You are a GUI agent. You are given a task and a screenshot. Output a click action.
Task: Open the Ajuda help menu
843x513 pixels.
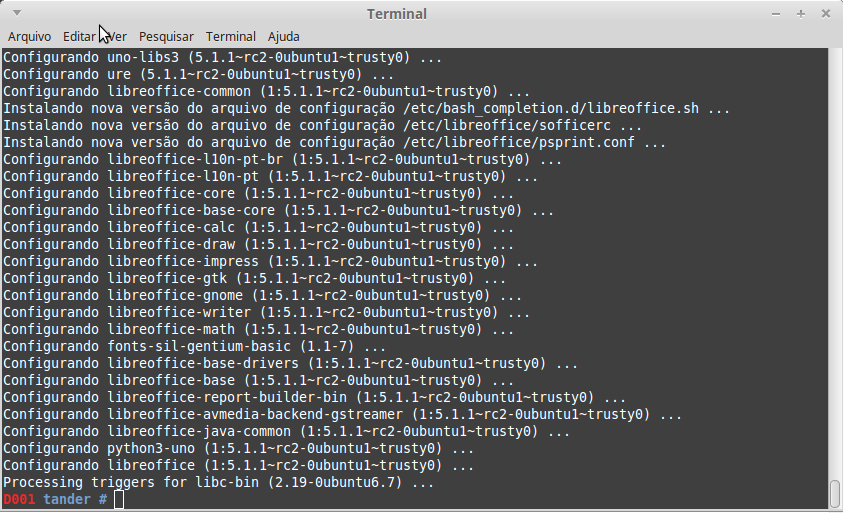[284, 37]
